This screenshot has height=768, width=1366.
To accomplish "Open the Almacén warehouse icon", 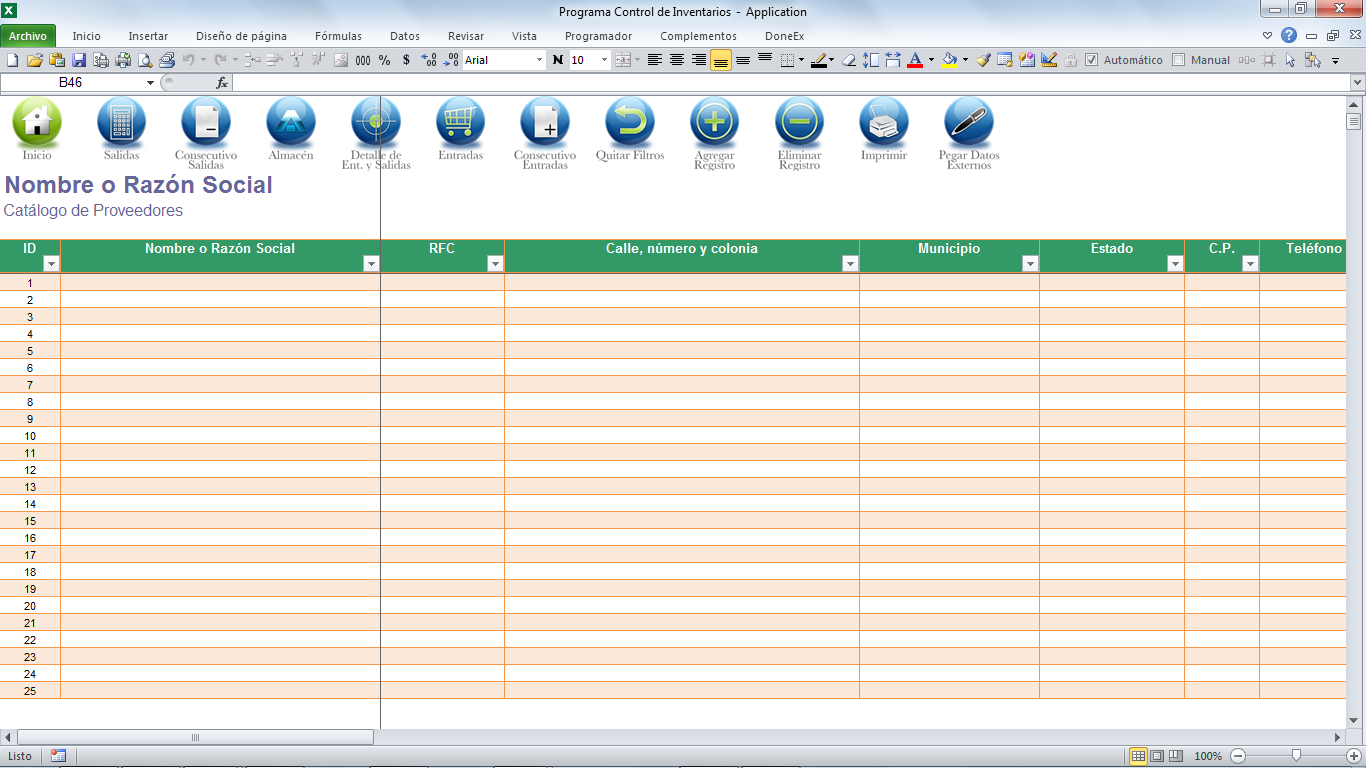I will pyautogui.click(x=291, y=122).
